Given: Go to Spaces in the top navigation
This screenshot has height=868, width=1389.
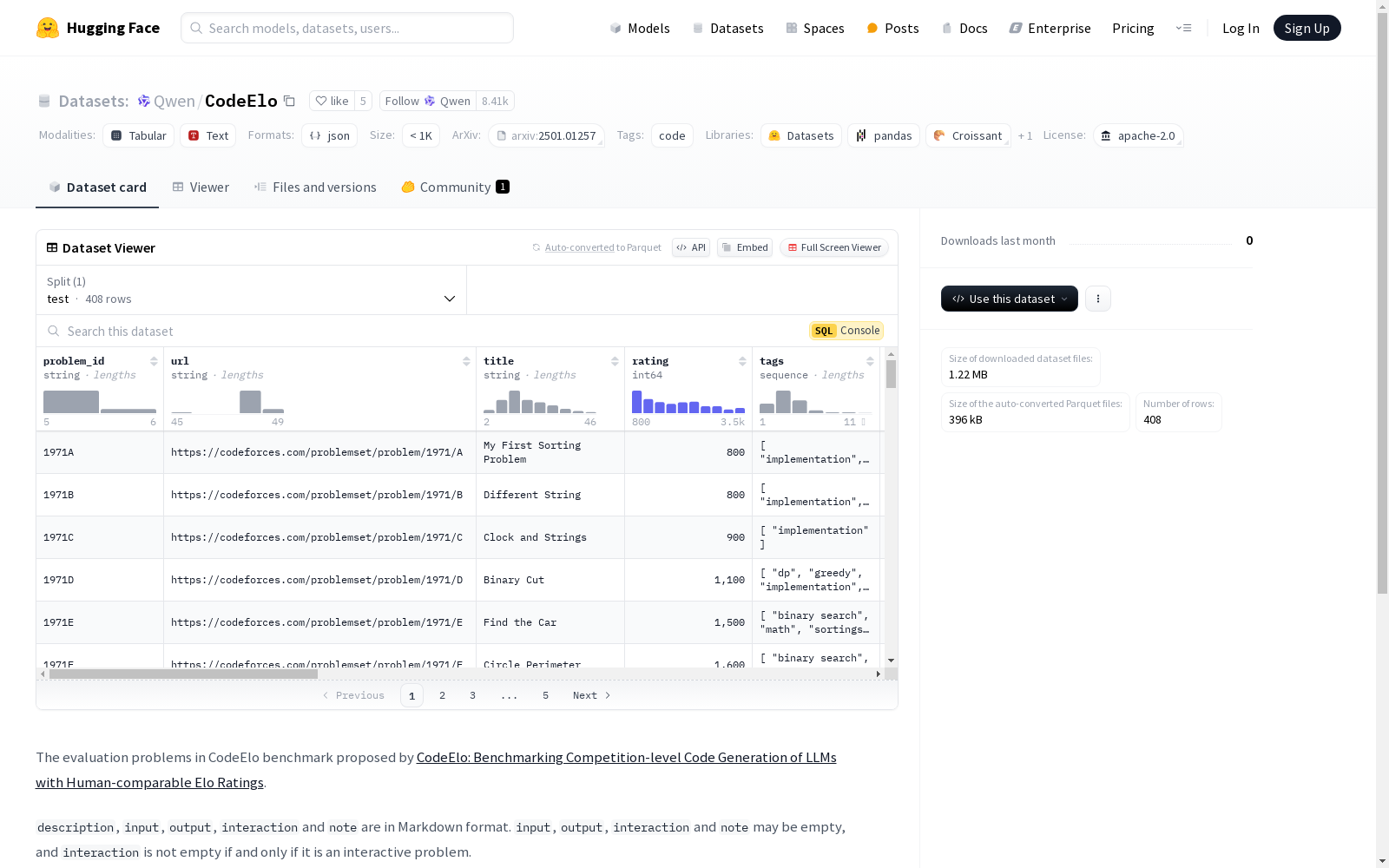Looking at the screenshot, I should click(815, 28).
